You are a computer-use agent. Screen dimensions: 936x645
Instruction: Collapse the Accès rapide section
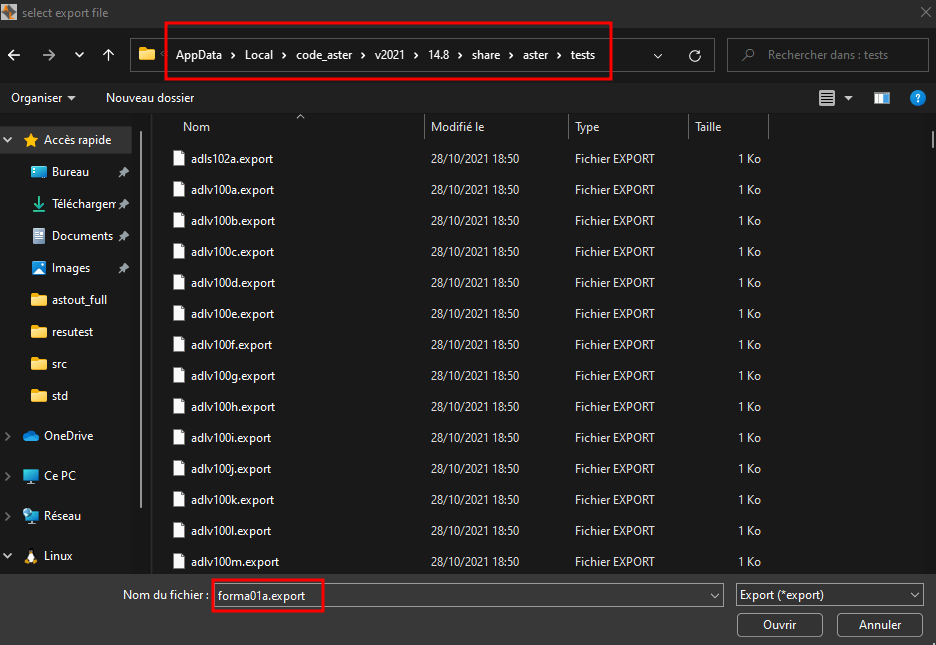click(x=9, y=140)
